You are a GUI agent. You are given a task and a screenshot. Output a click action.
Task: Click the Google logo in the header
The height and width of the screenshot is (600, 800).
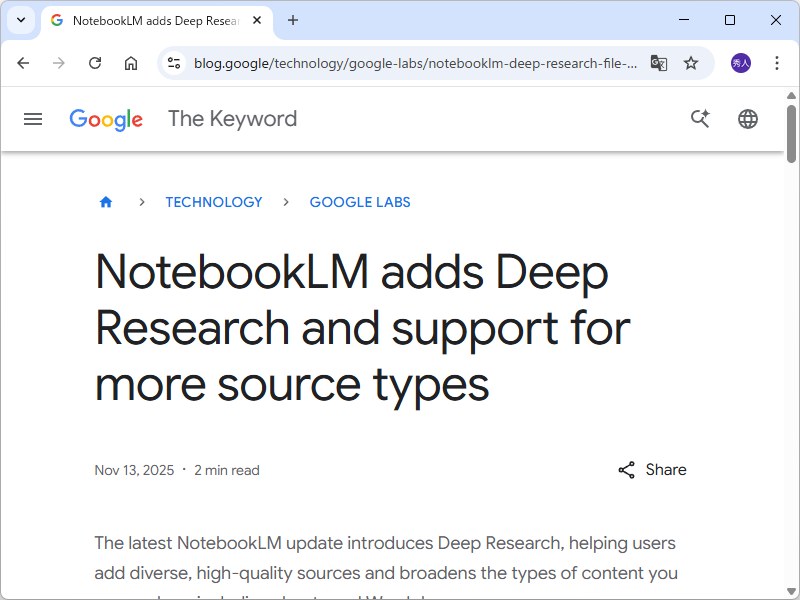click(106, 119)
